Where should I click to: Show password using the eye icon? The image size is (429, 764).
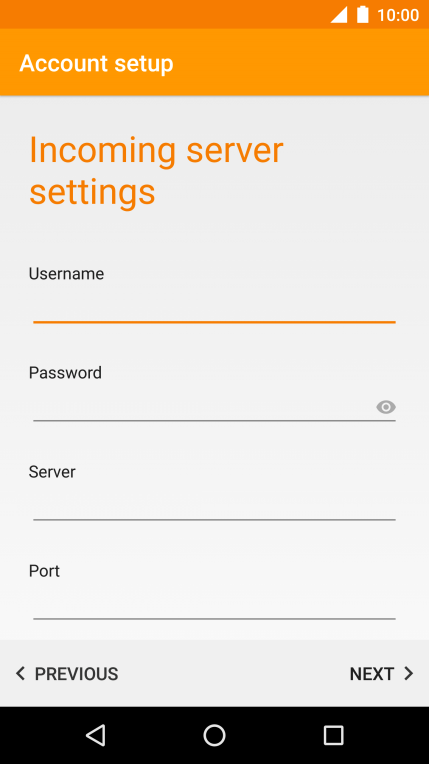click(x=386, y=407)
